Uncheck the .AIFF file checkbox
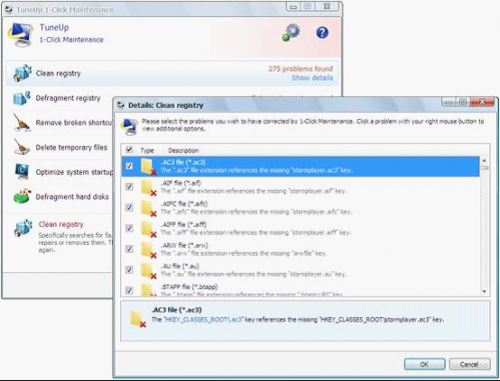Screen dimensions: 500x381 [129, 228]
